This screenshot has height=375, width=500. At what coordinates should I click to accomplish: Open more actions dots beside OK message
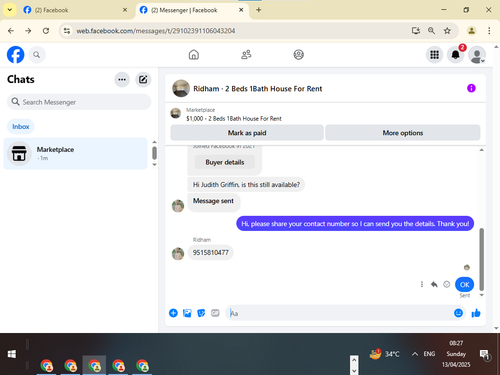click(x=422, y=284)
